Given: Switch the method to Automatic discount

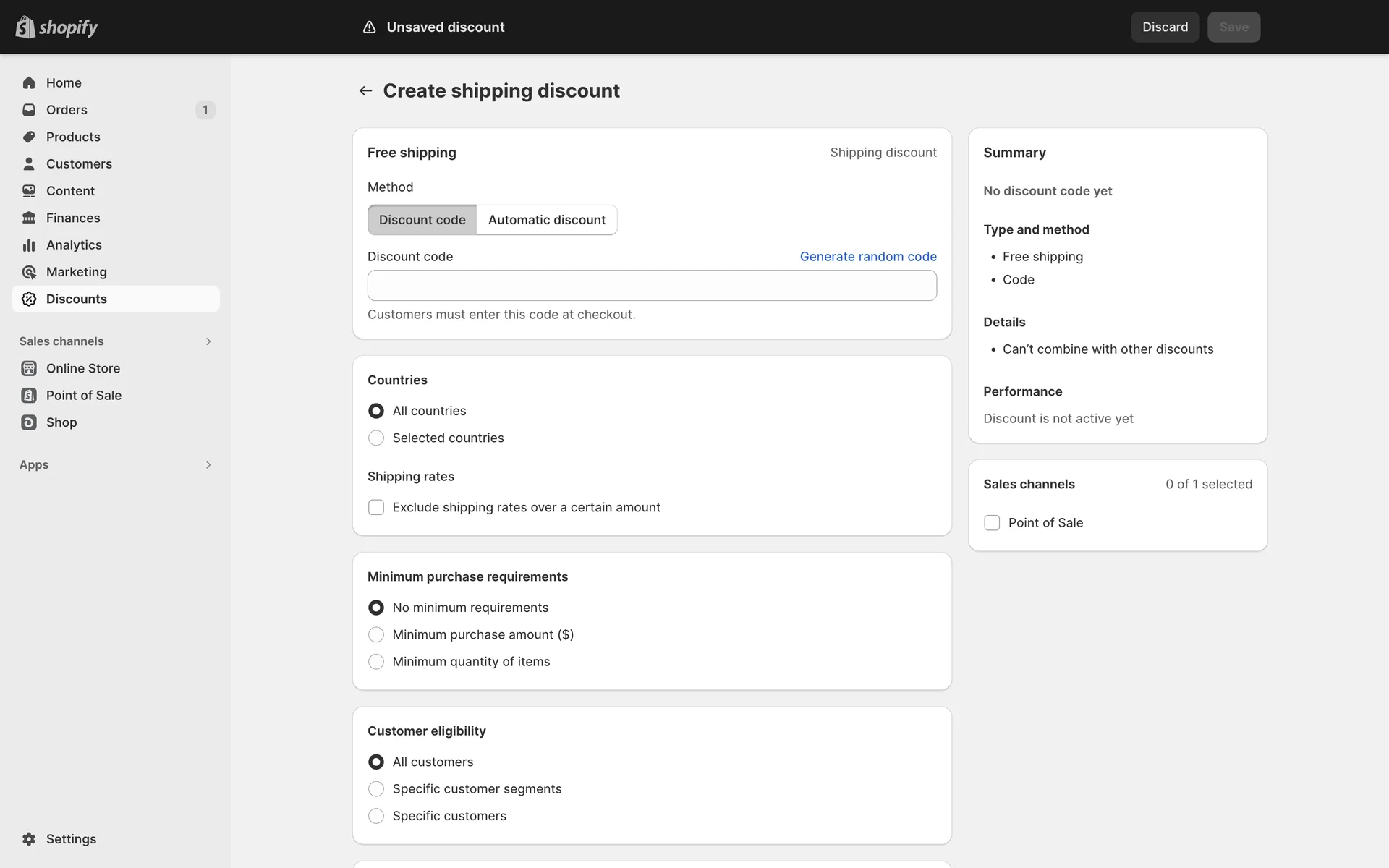Looking at the screenshot, I should click(546, 220).
